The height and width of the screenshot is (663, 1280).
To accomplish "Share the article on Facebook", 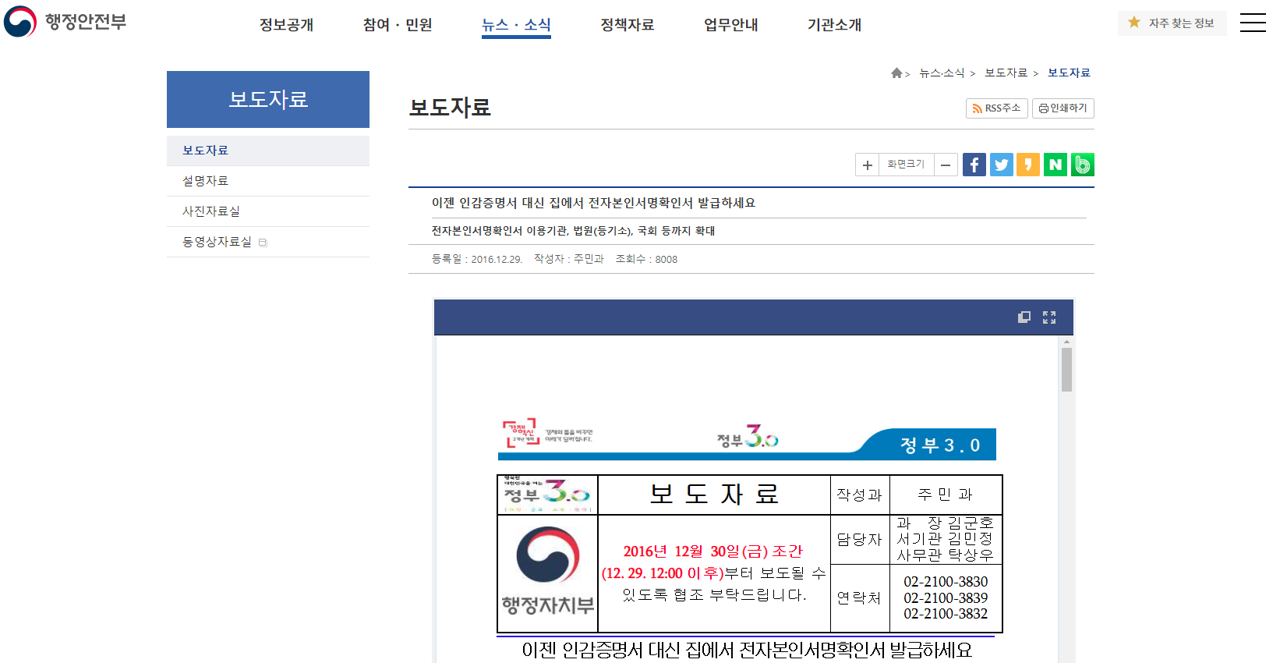I will (x=973, y=164).
